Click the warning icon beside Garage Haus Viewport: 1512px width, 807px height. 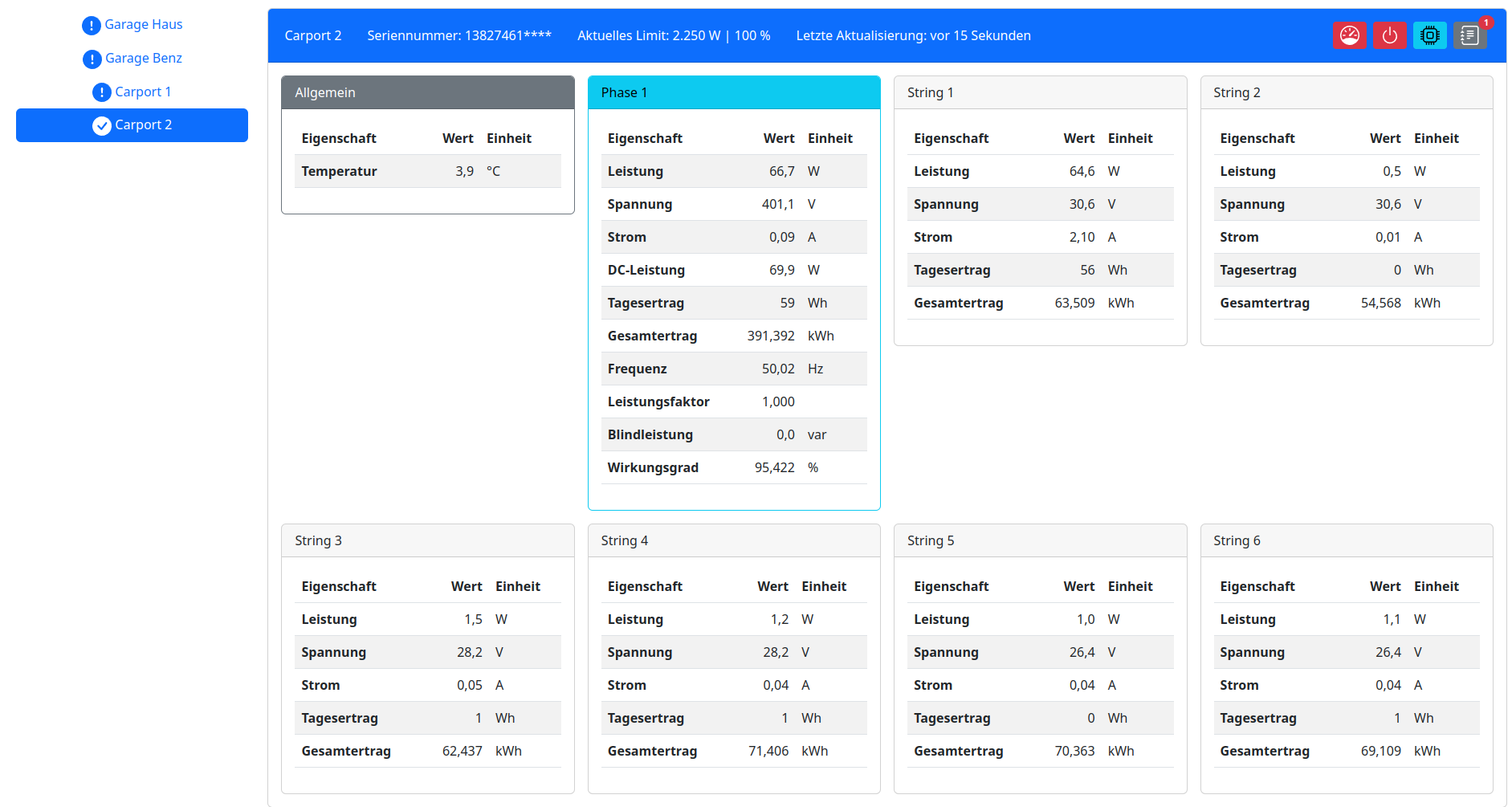[x=92, y=26]
